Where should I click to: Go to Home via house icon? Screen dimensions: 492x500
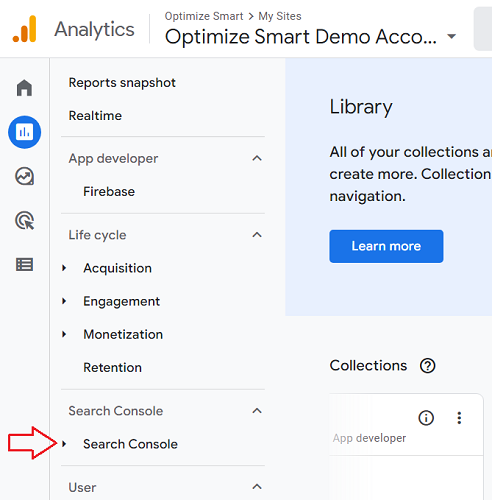click(x=24, y=88)
